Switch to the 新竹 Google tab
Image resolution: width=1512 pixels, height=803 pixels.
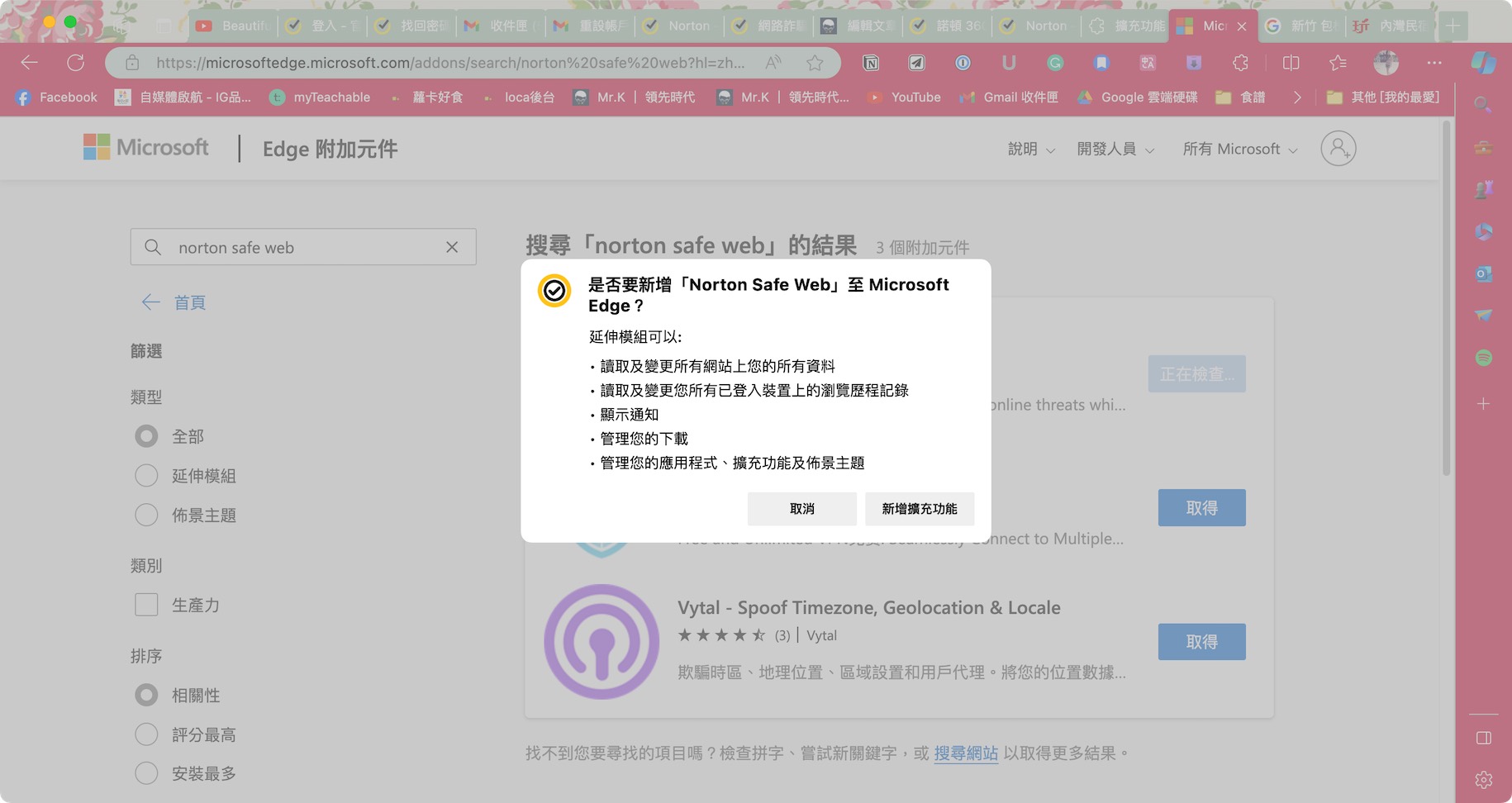point(1301,26)
